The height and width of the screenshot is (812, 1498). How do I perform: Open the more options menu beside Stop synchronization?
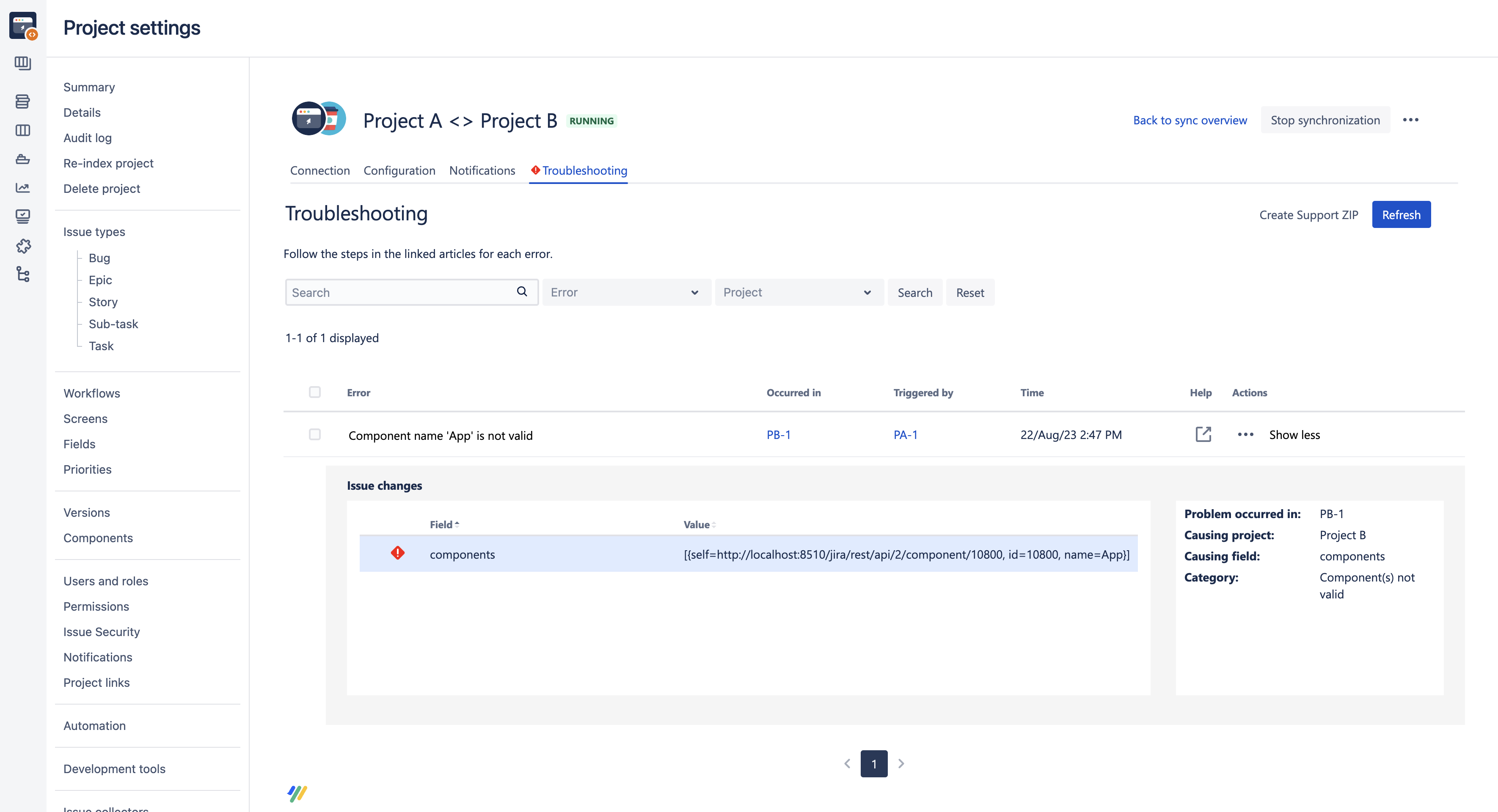pos(1410,120)
